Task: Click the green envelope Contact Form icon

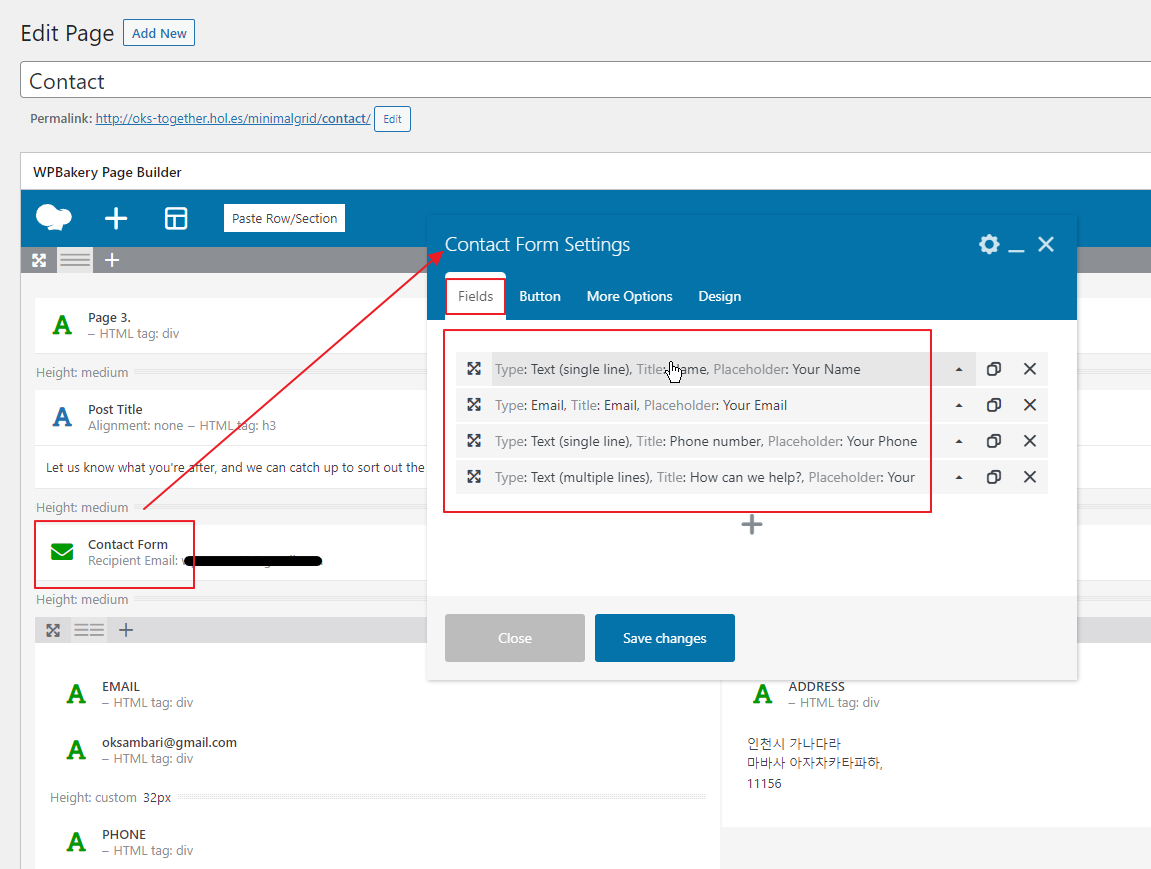Action: (62, 552)
